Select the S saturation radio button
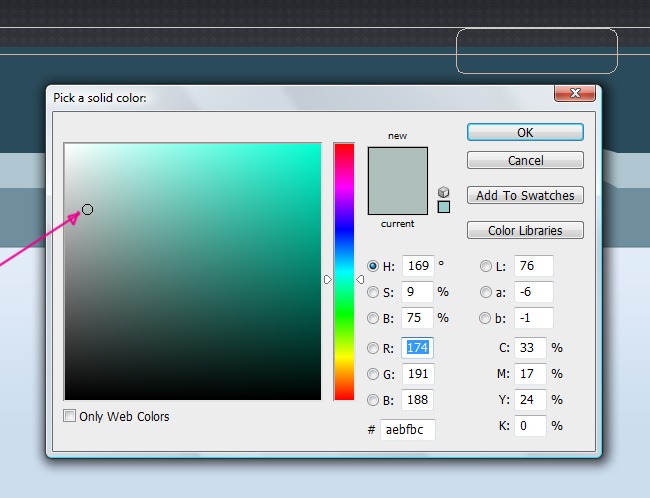Image resolution: width=650 pixels, height=498 pixels. click(373, 293)
